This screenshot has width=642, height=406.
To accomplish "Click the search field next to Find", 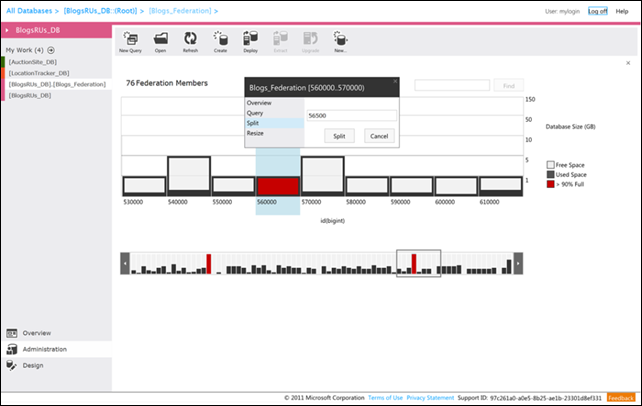I will (452, 85).
